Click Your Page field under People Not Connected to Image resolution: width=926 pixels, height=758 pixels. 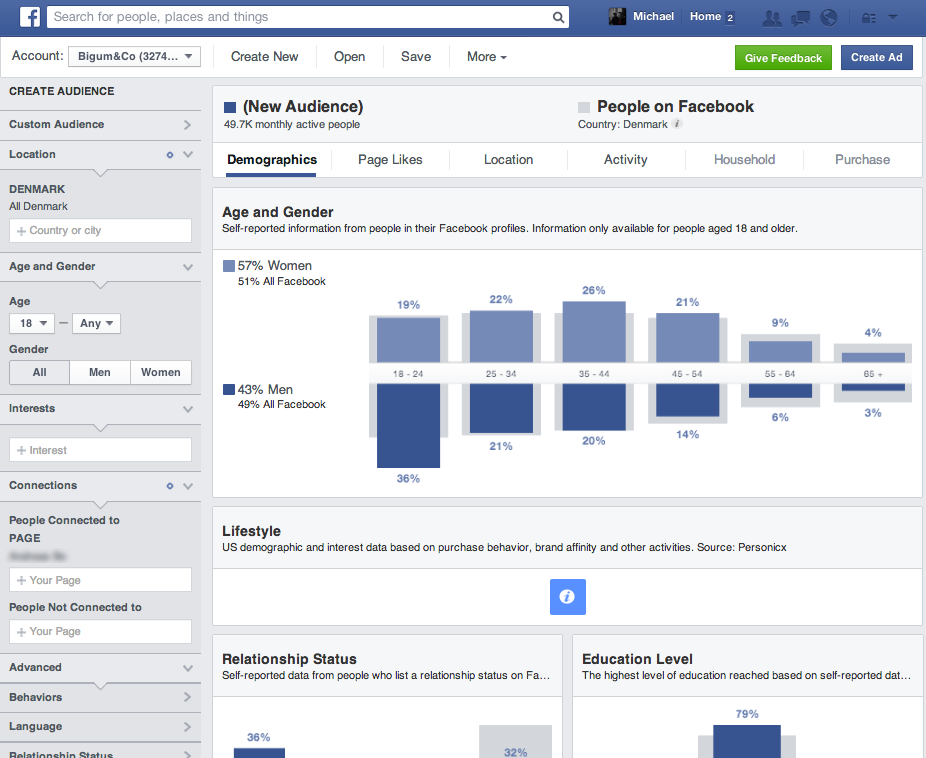[x=100, y=632]
